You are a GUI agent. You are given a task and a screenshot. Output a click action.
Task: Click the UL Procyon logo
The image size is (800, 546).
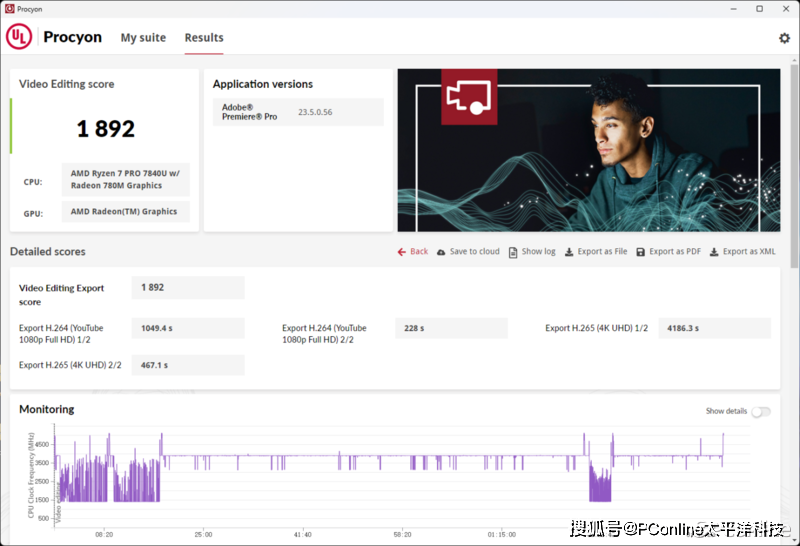[x=54, y=37]
